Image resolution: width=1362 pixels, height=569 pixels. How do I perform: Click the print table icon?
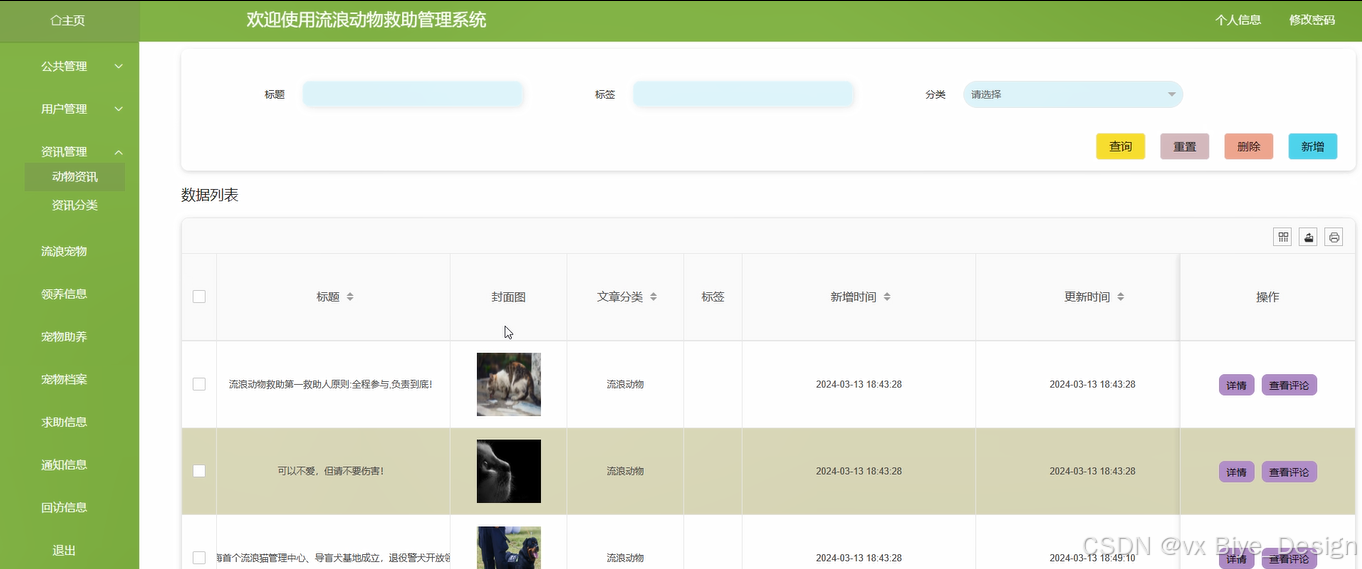tap(1334, 237)
